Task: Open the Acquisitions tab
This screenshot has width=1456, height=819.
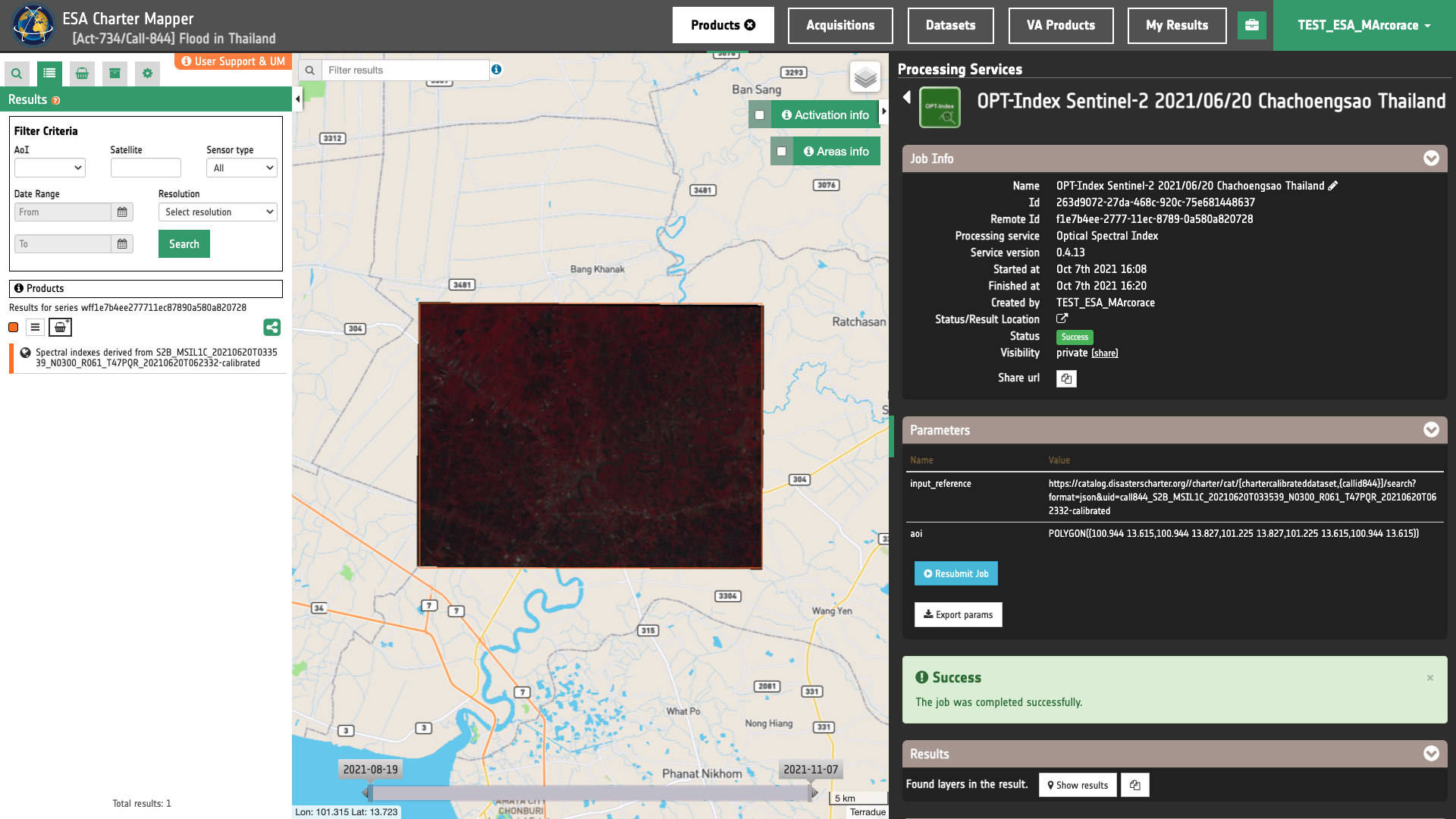Action: (x=840, y=26)
